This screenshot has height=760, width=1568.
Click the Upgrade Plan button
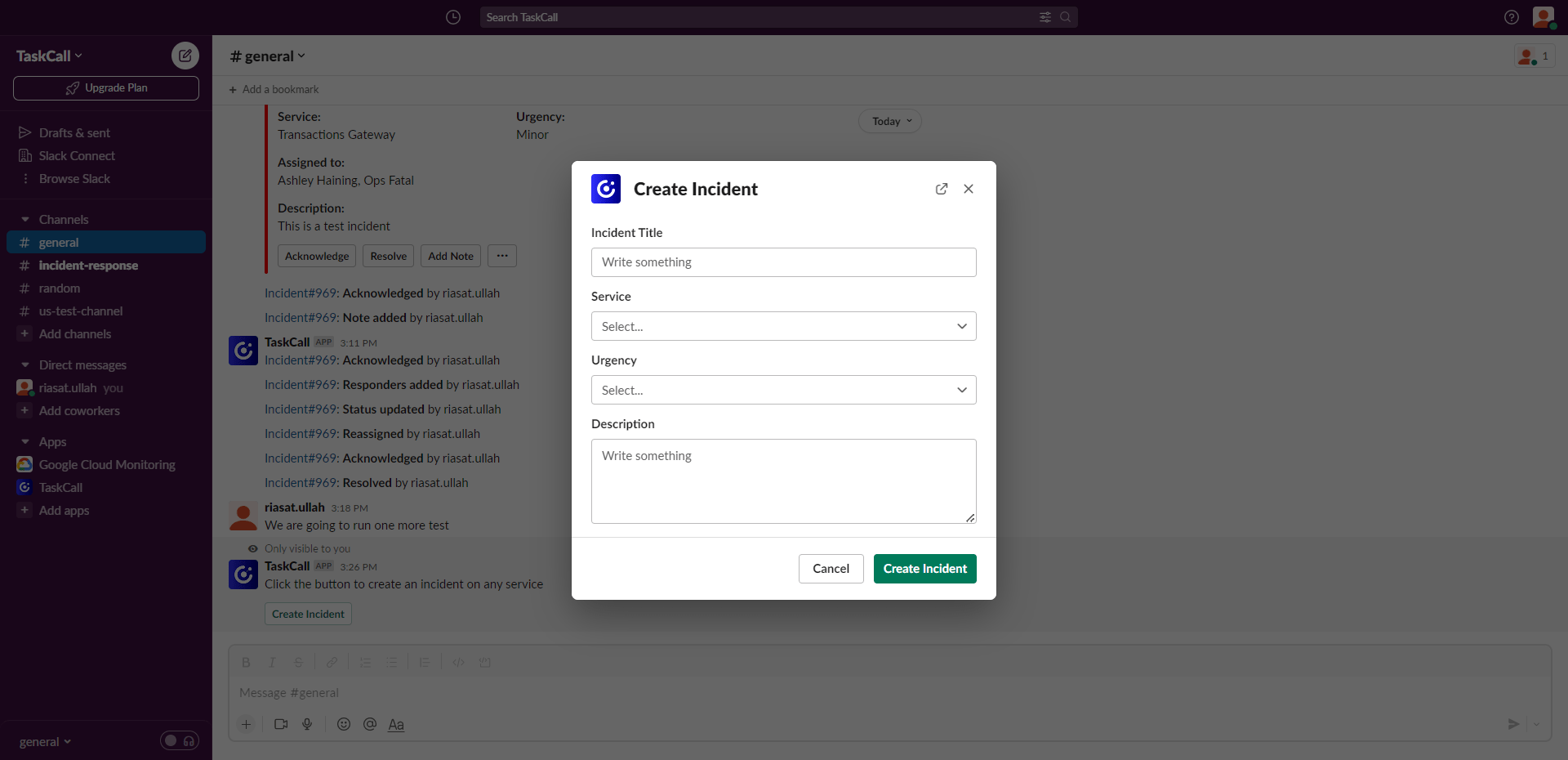[106, 88]
